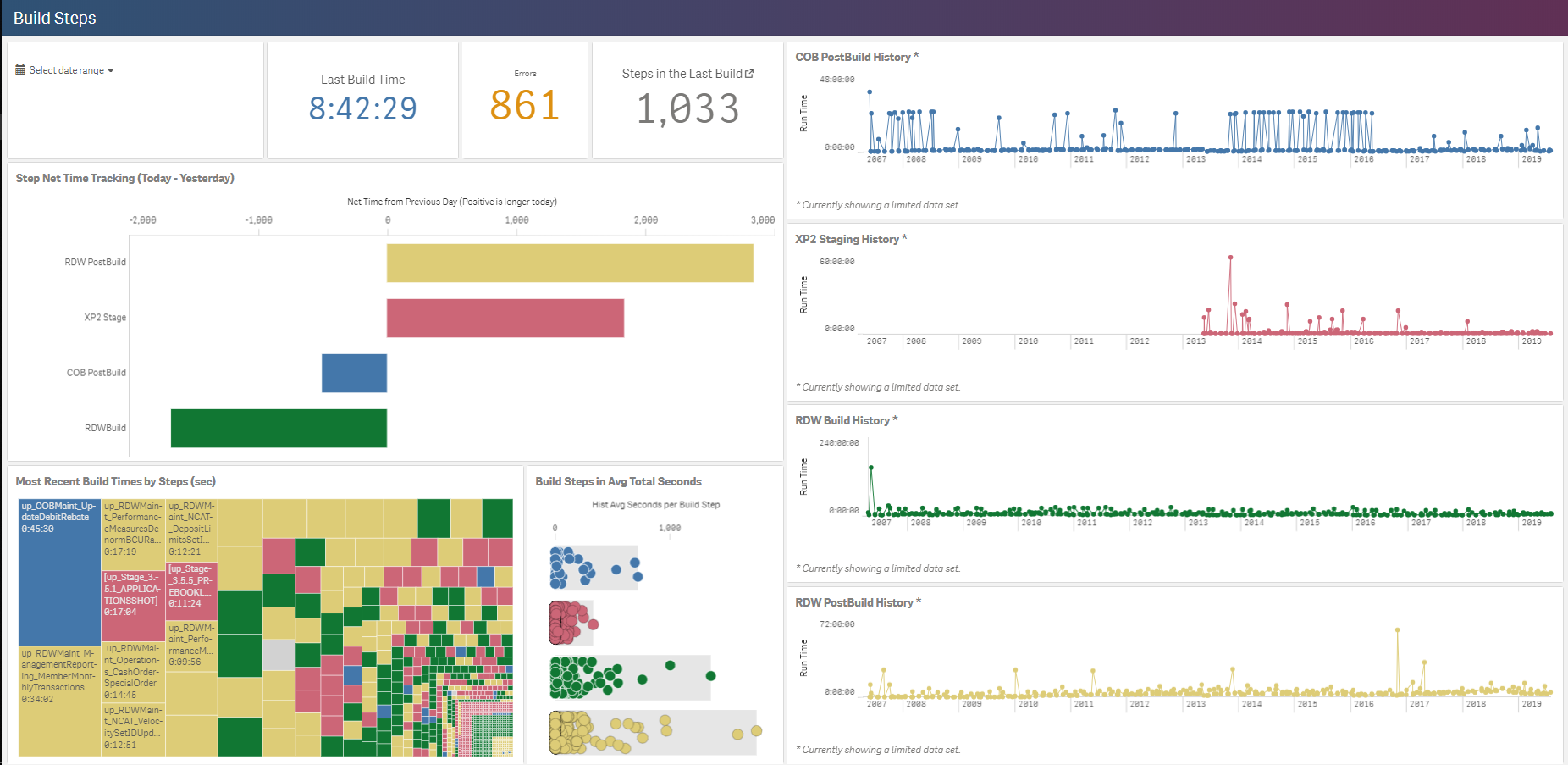Click the Last Build Time value 8:42:29
The image size is (1568, 765).
tap(362, 108)
